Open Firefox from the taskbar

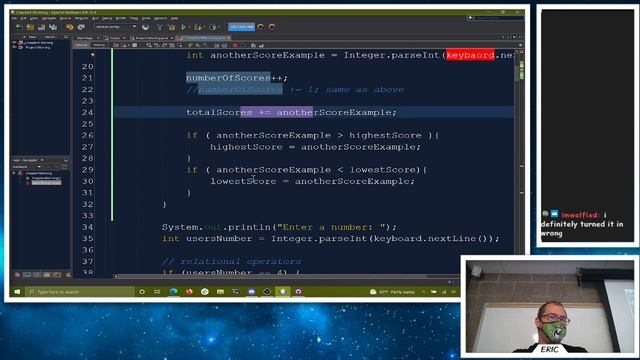189,291
